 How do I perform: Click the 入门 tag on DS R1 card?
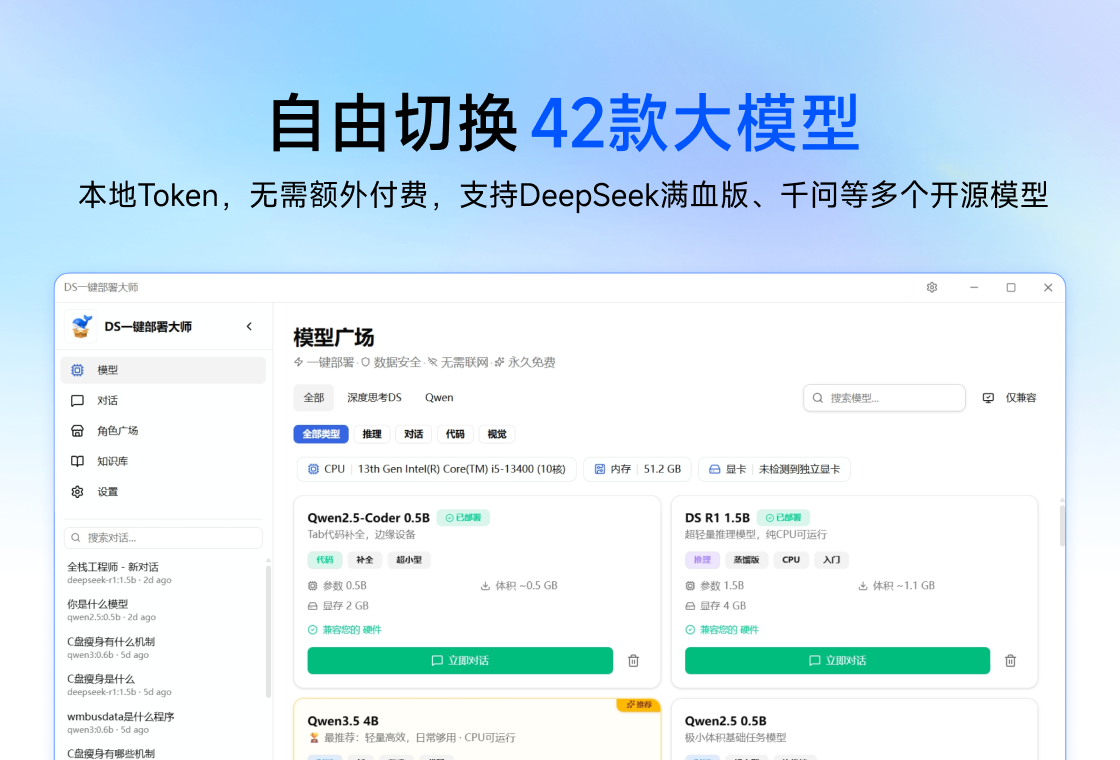pos(831,560)
